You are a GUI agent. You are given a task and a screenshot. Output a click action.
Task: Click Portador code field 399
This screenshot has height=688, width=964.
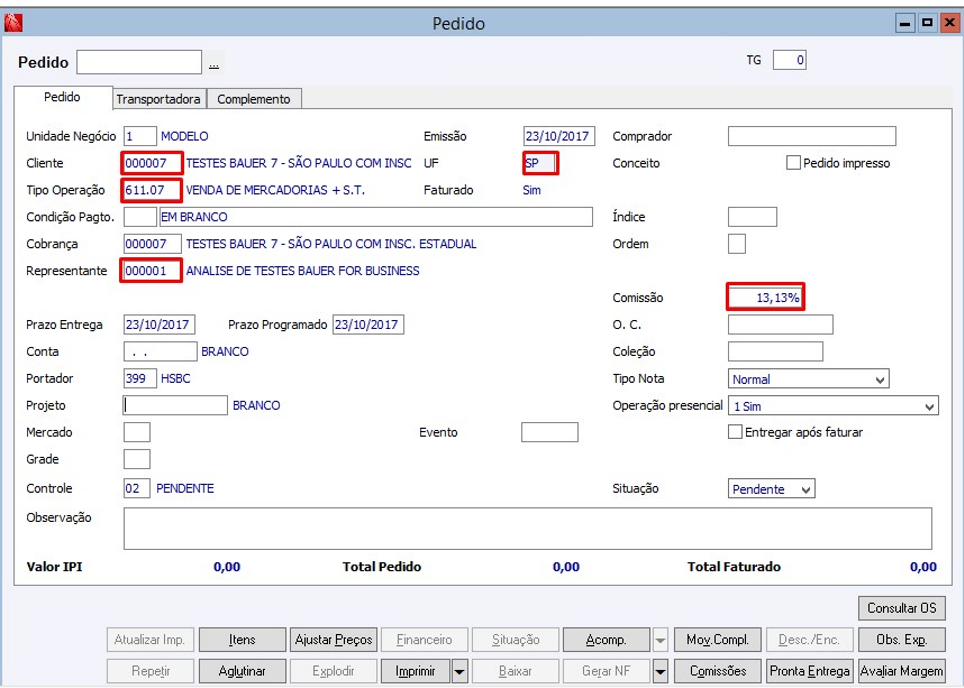[140, 379]
